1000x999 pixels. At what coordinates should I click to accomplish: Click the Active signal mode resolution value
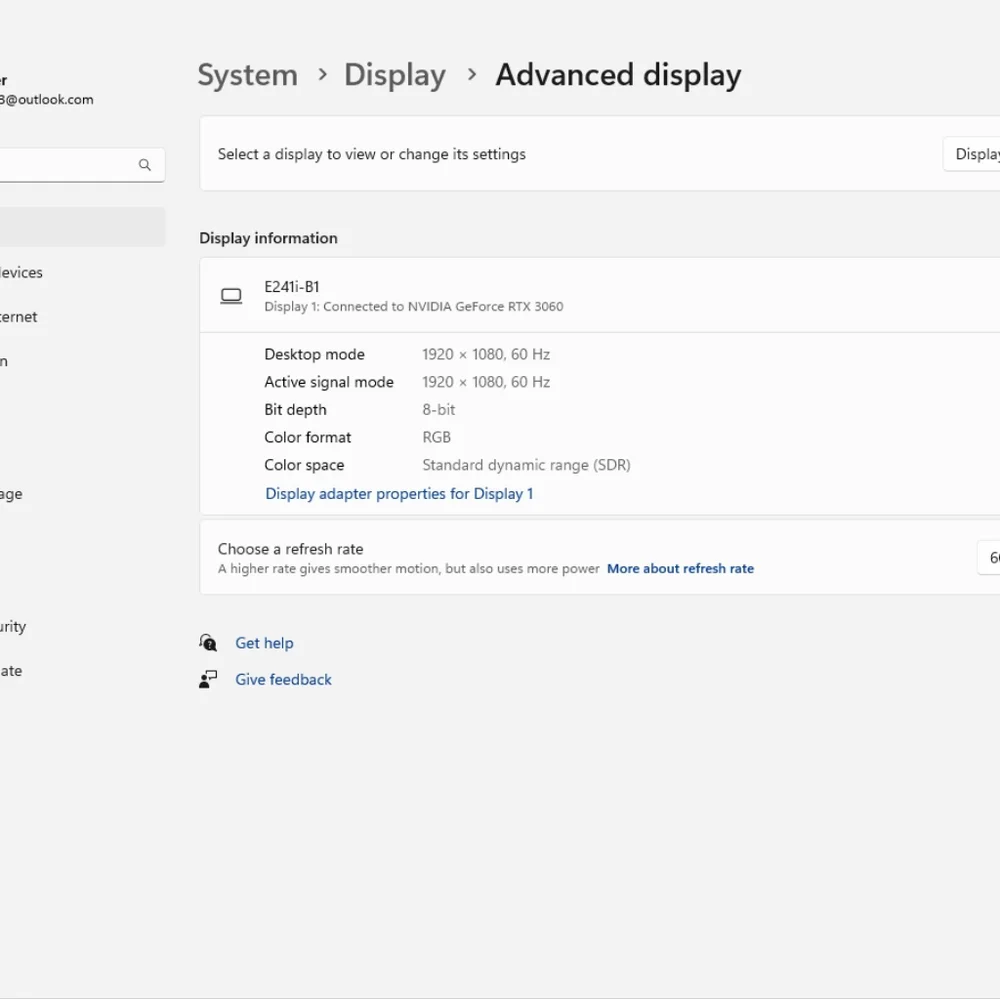pos(486,382)
